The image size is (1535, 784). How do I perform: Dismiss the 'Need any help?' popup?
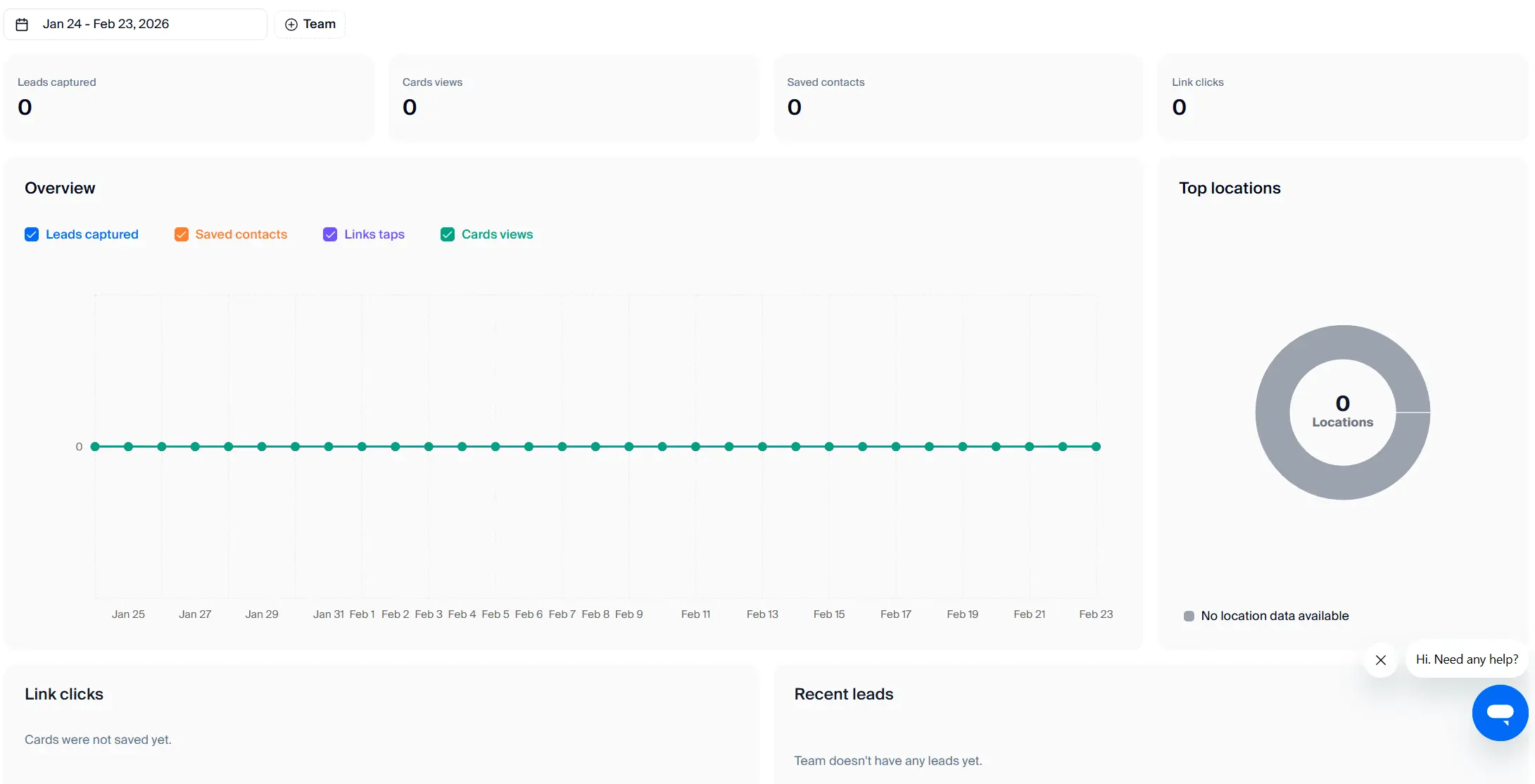1381,660
